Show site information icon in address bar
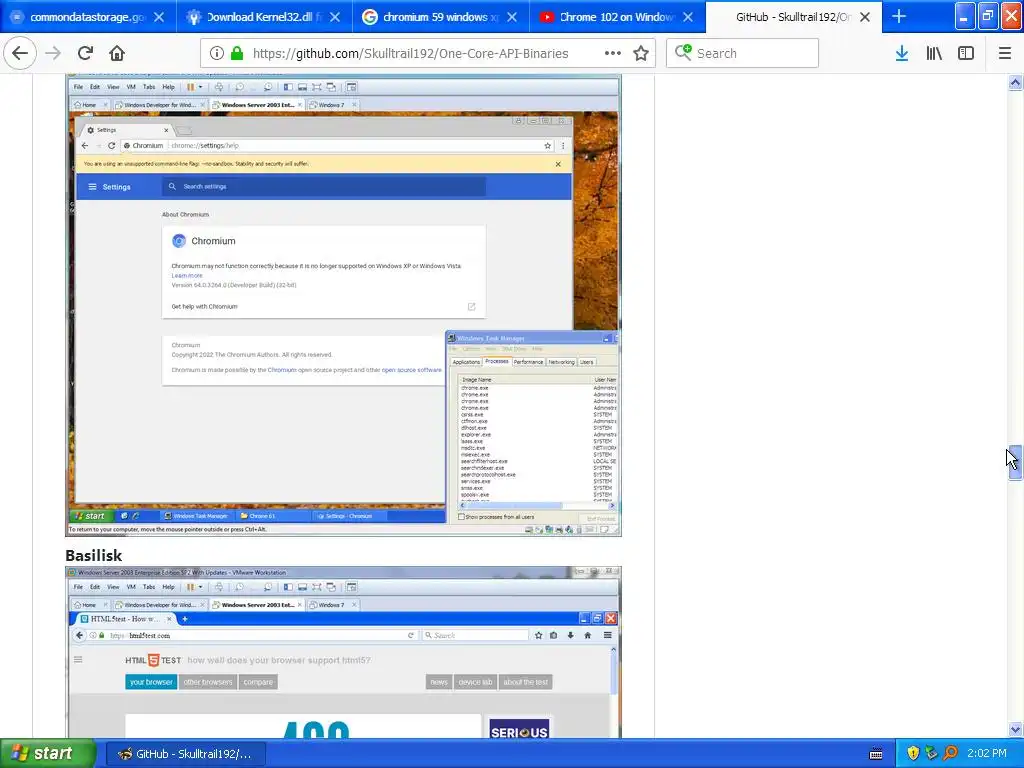Viewport: 1024px width, 768px height. pos(217,53)
